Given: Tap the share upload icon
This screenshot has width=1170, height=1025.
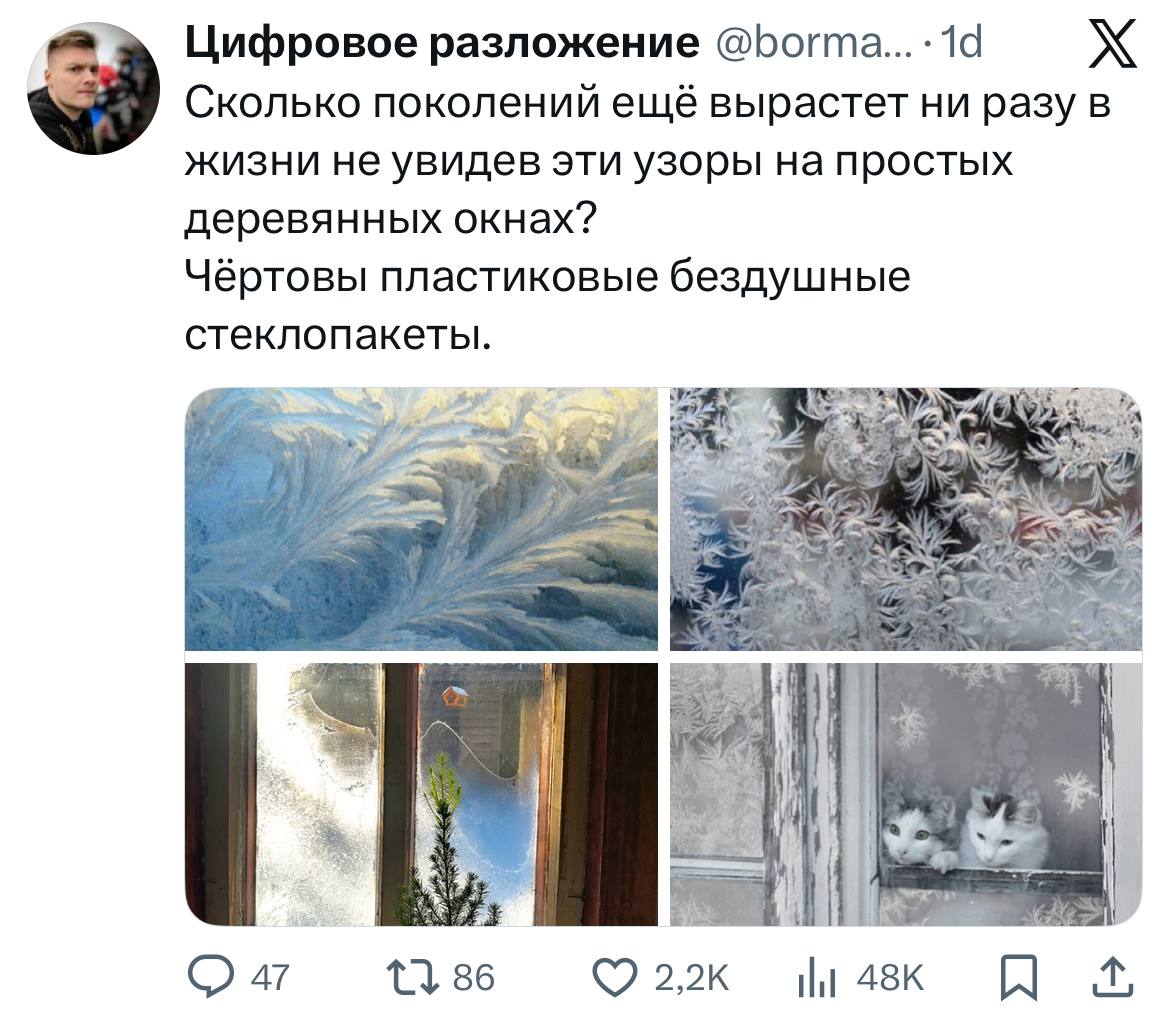Looking at the screenshot, I should 1113,977.
